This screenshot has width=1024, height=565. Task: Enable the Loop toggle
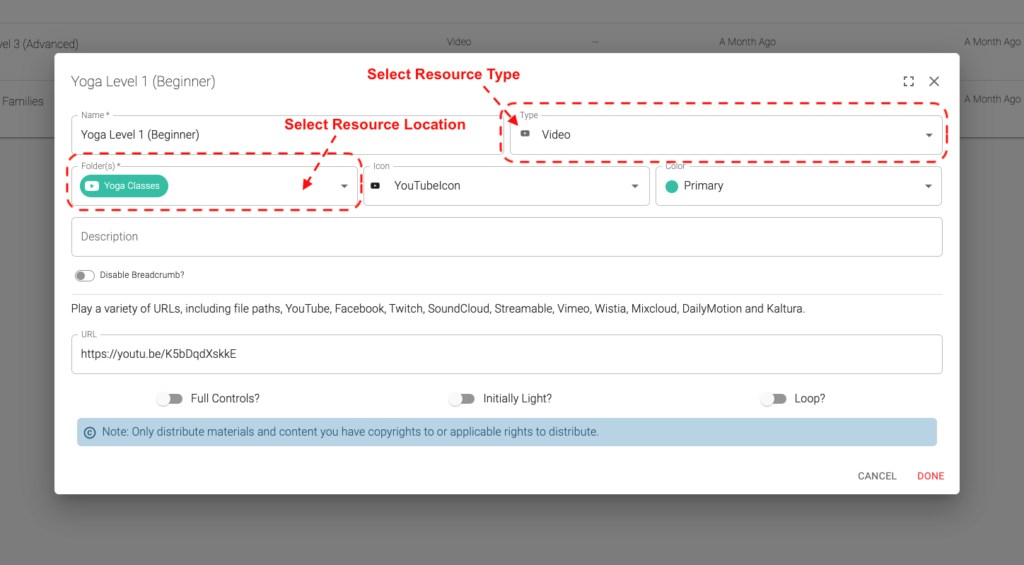click(x=773, y=399)
